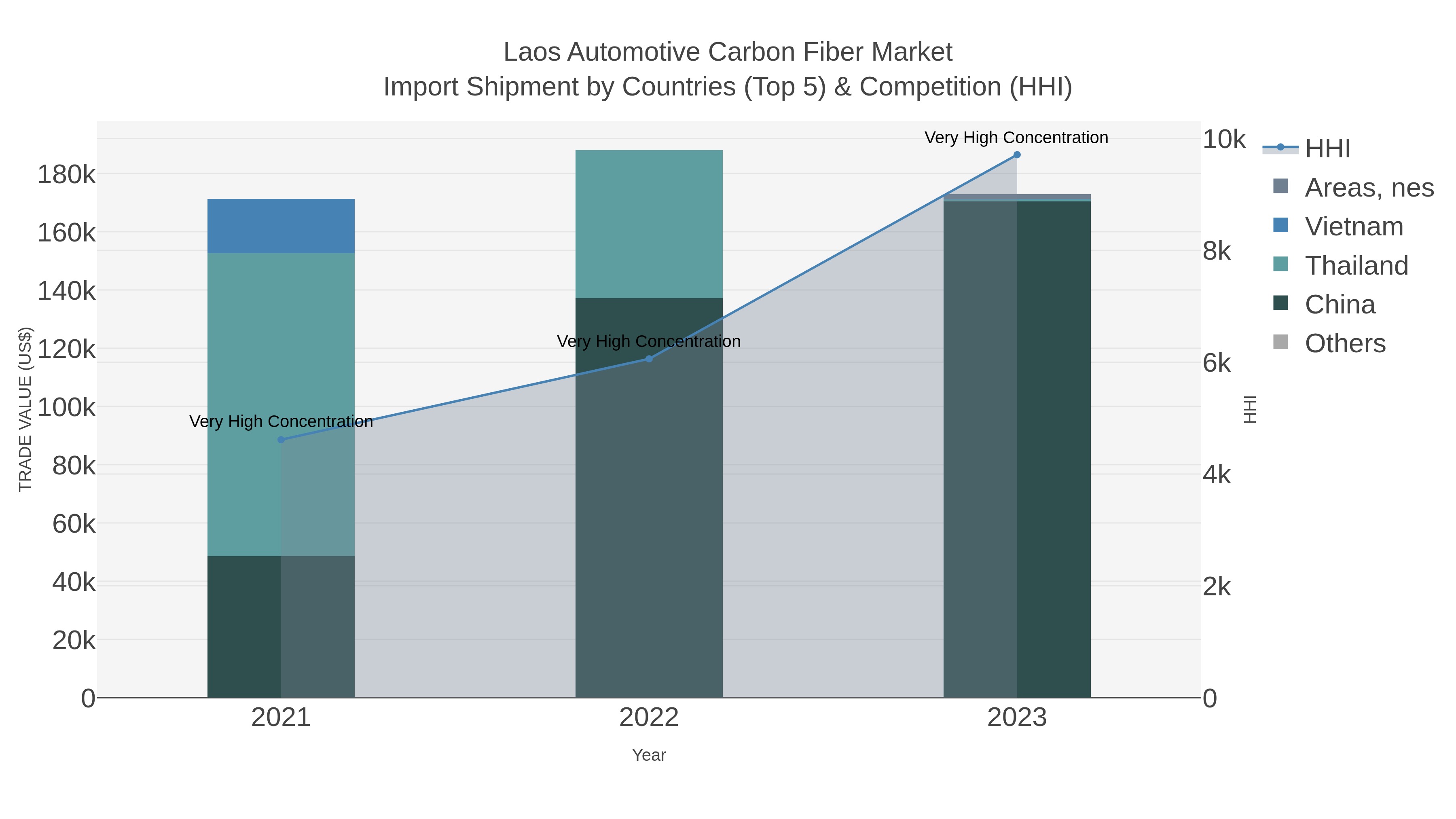Viewport: 1456px width, 819px height.
Task: Click the 160k left axis tick
Action: [x=66, y=233]
